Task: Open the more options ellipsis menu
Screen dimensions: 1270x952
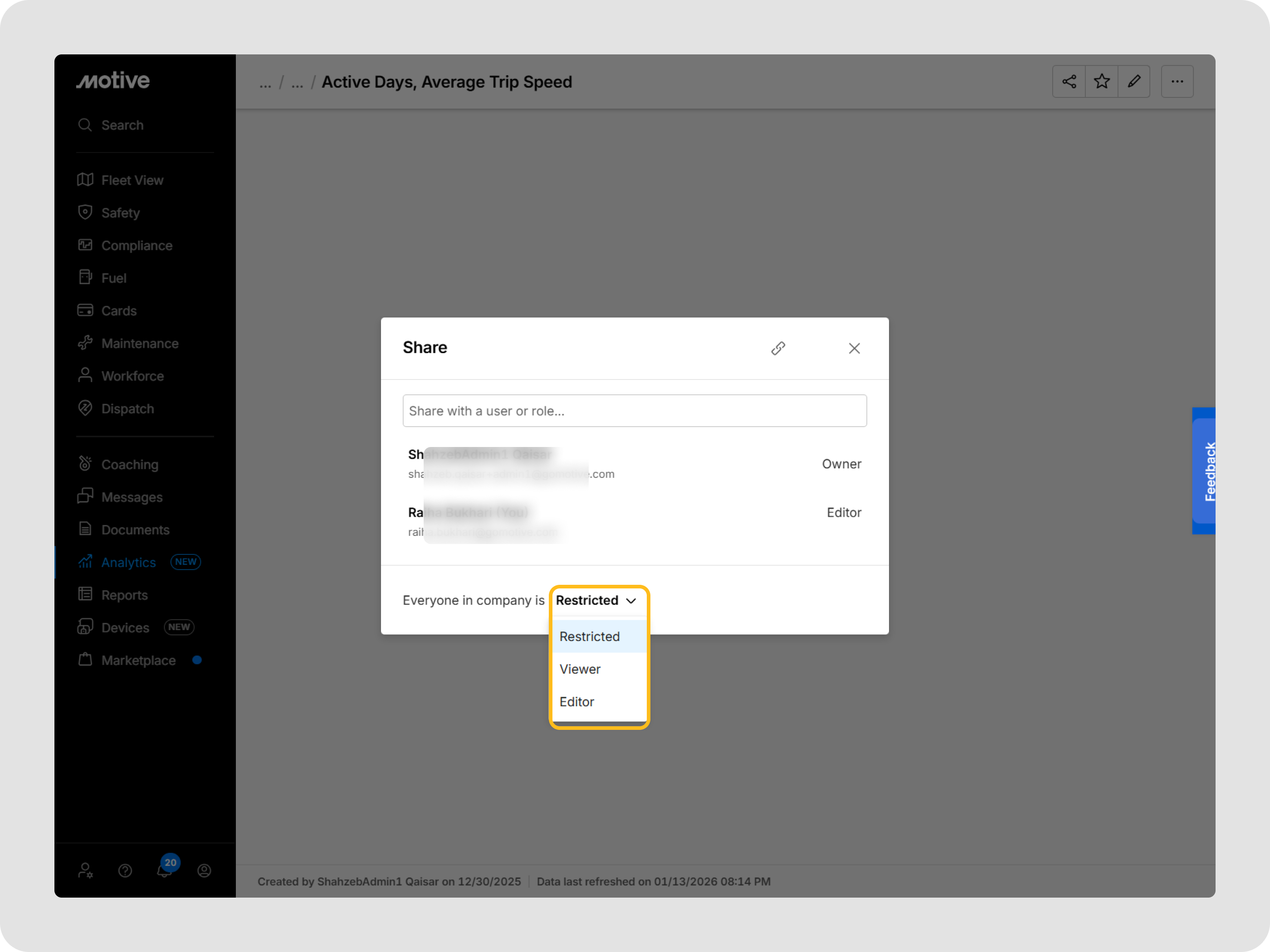Action: pos(1177,82)
